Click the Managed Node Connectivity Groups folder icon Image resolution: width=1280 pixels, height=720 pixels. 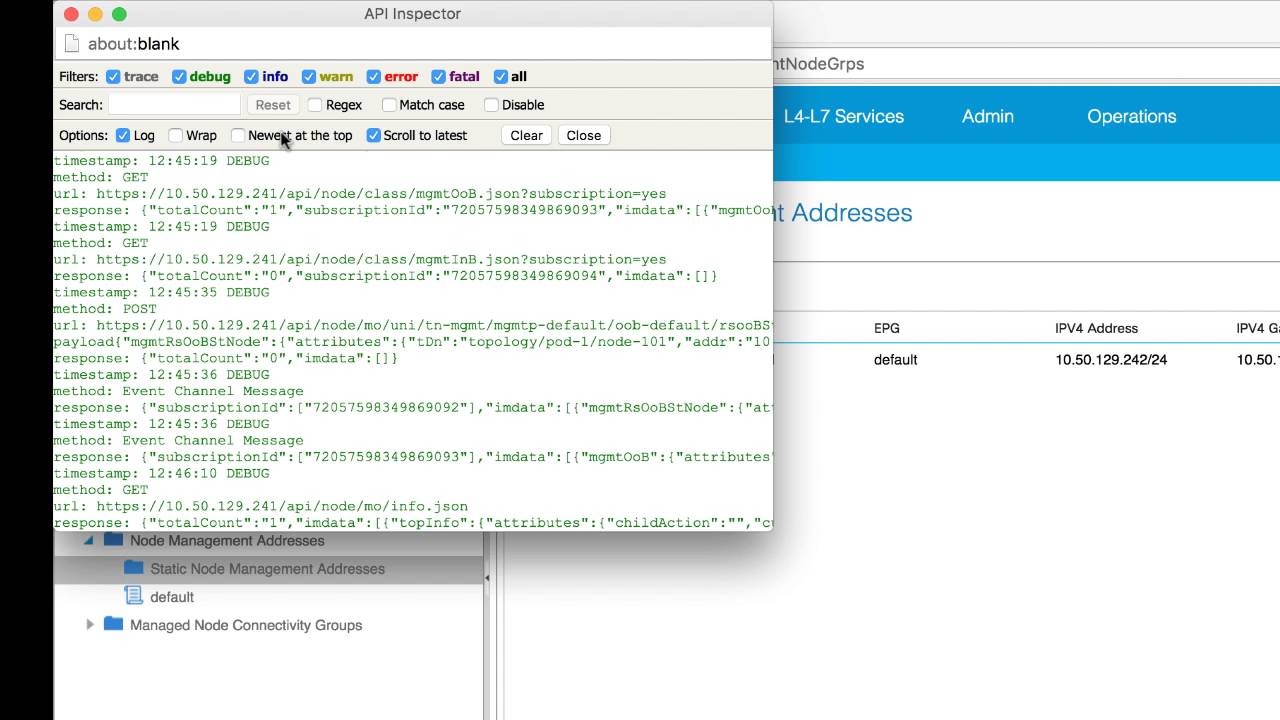(x=113, y=624)
